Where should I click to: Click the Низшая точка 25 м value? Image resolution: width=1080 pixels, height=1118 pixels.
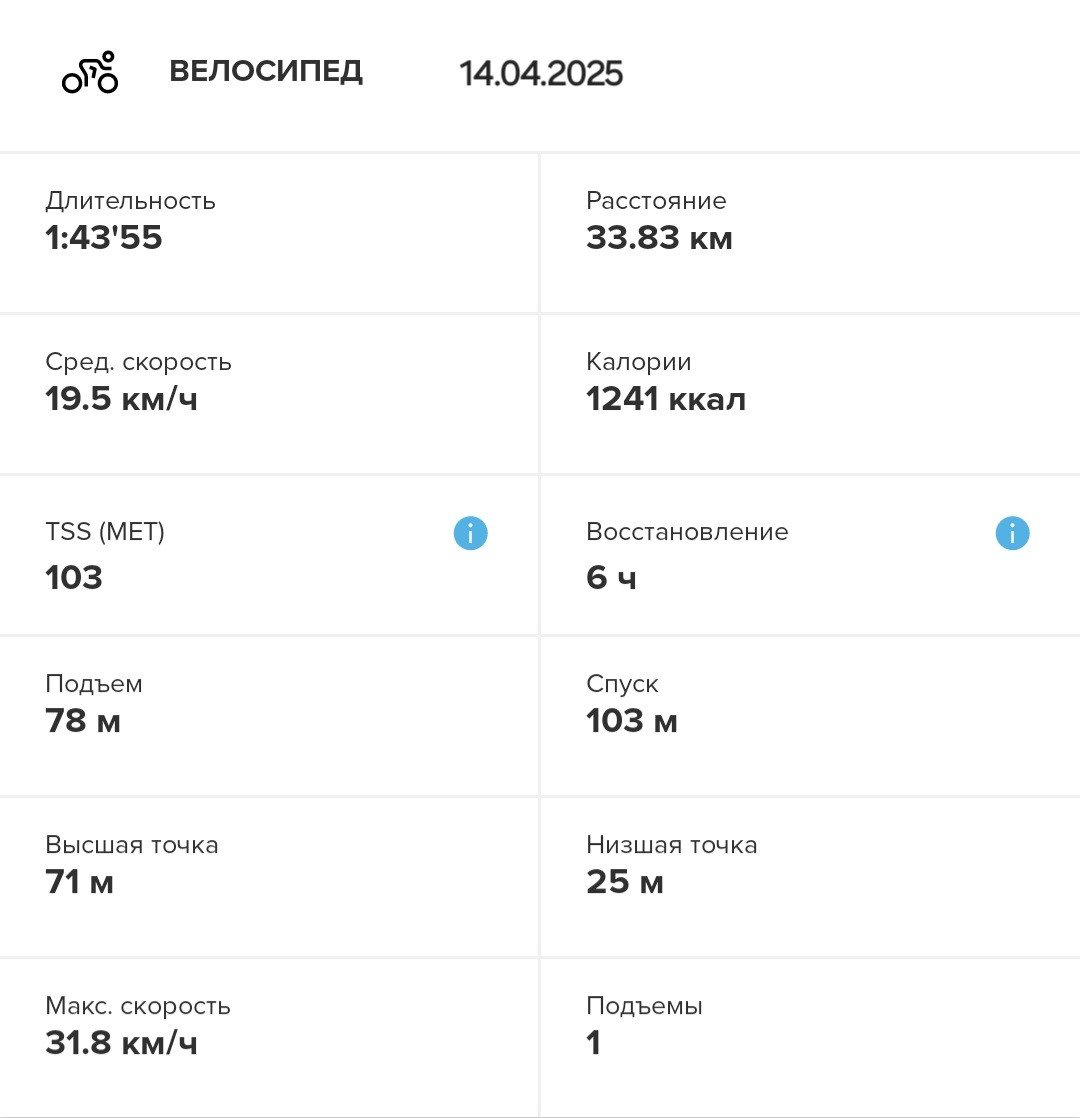[625, 882]
